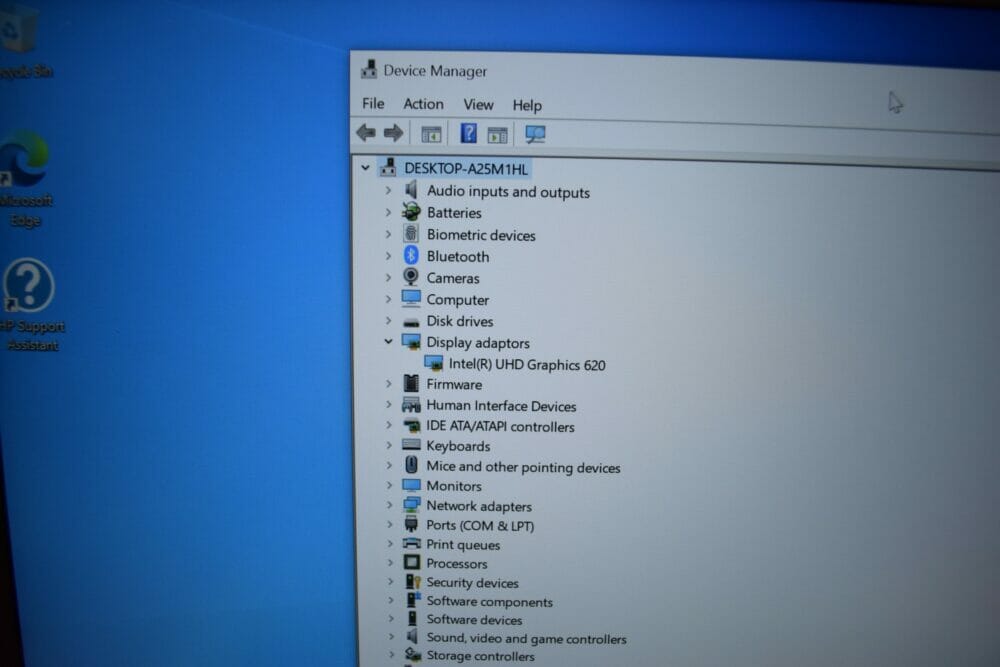Select the Keyboards label
Viewport: 1000px width, 667px height.
[458, 446]
